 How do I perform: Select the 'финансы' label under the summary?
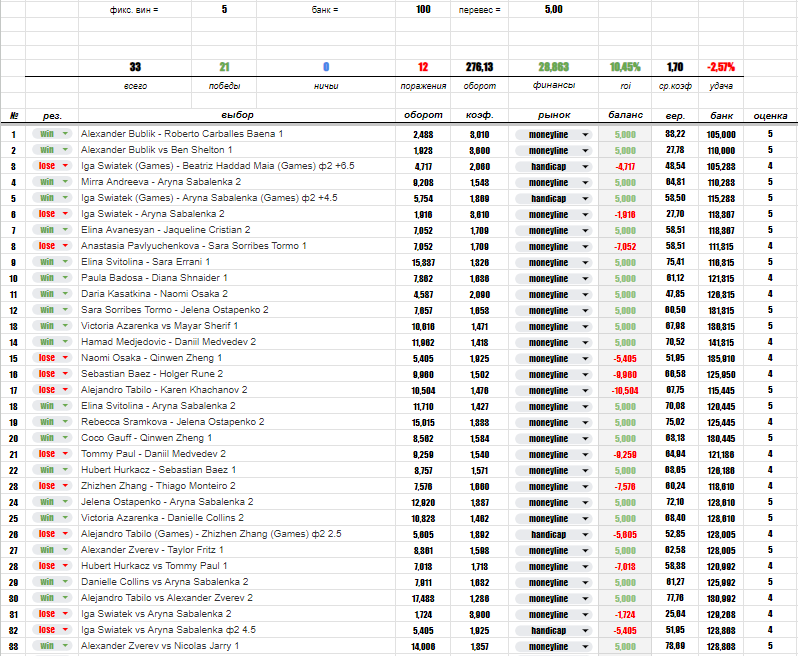[x=554, y=85]
